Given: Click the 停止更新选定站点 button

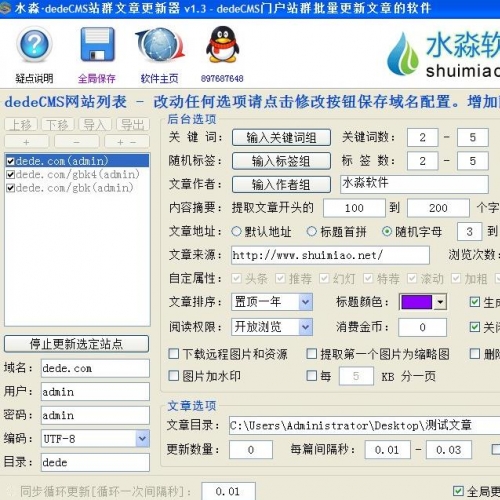Looking at the screenshot, I should point(76,344).
